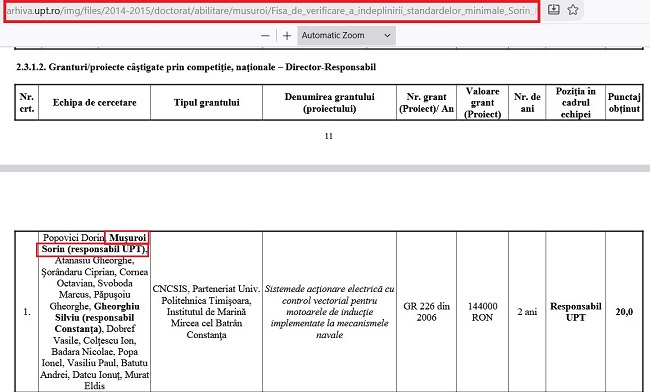
Task: Click the 'Valoare grant (Proiect)' header
Action: (x=483, y=102)
